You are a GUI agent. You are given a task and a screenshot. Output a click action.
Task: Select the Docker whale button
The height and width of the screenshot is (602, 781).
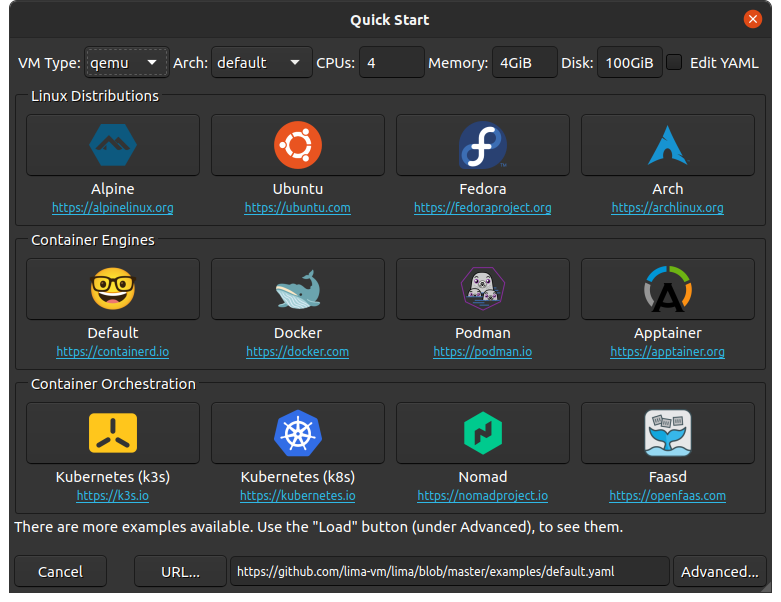[x=298, y=289]
